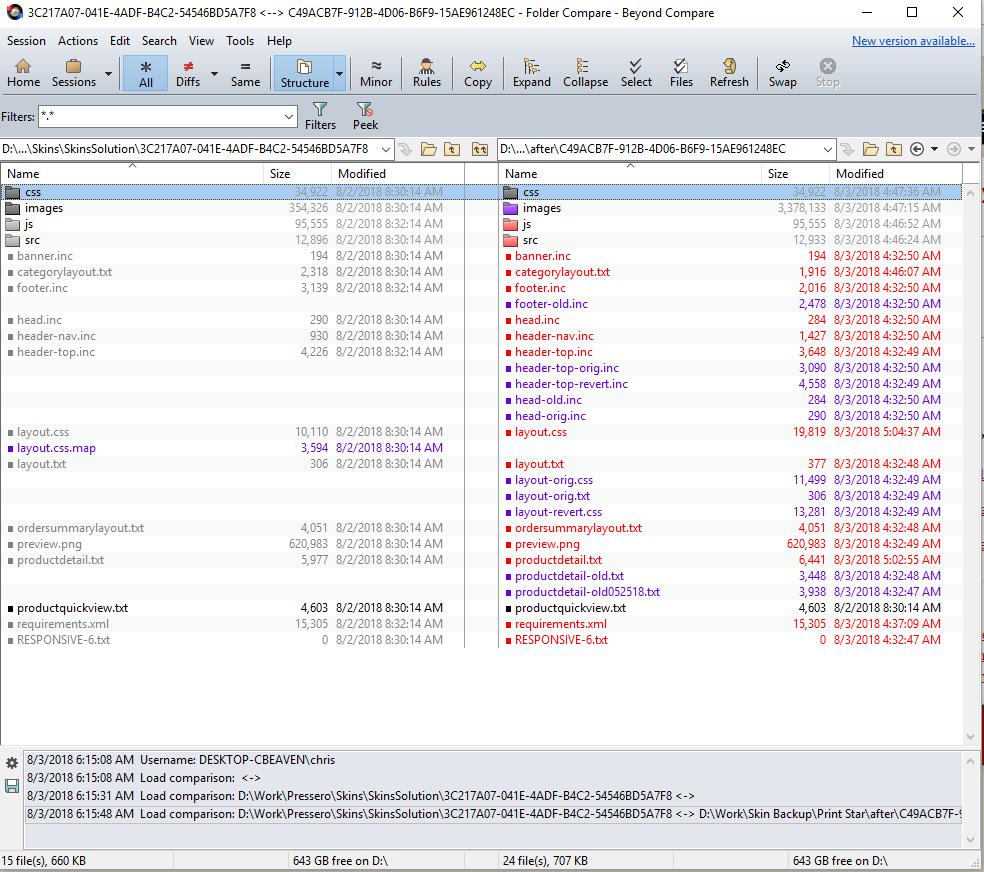Select the src folder in the right pane

coord(530,240)
